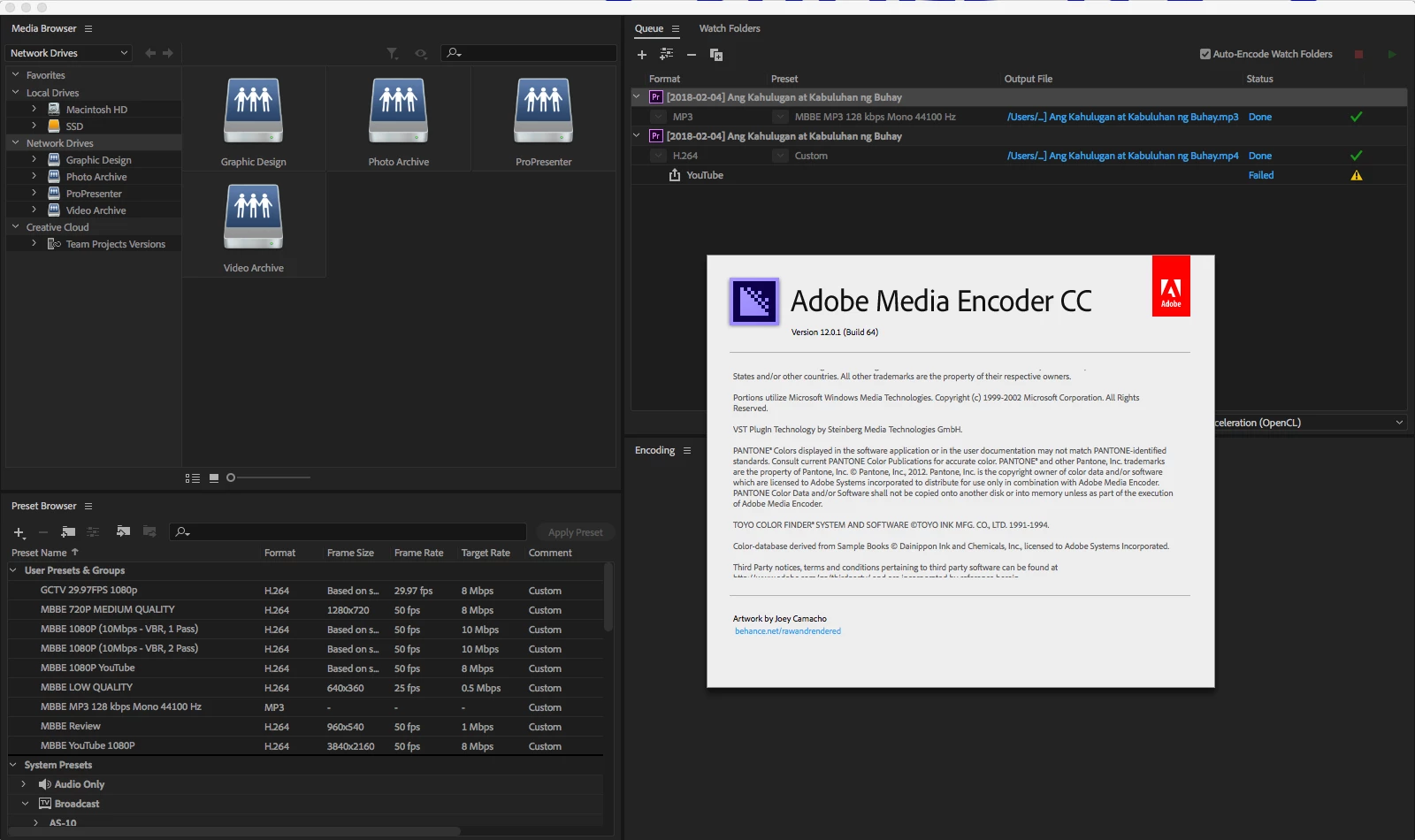This screenshot has height=840, width=1415.
Task: Open Network Drives location dropdown
Action: (x=69, y=53)
